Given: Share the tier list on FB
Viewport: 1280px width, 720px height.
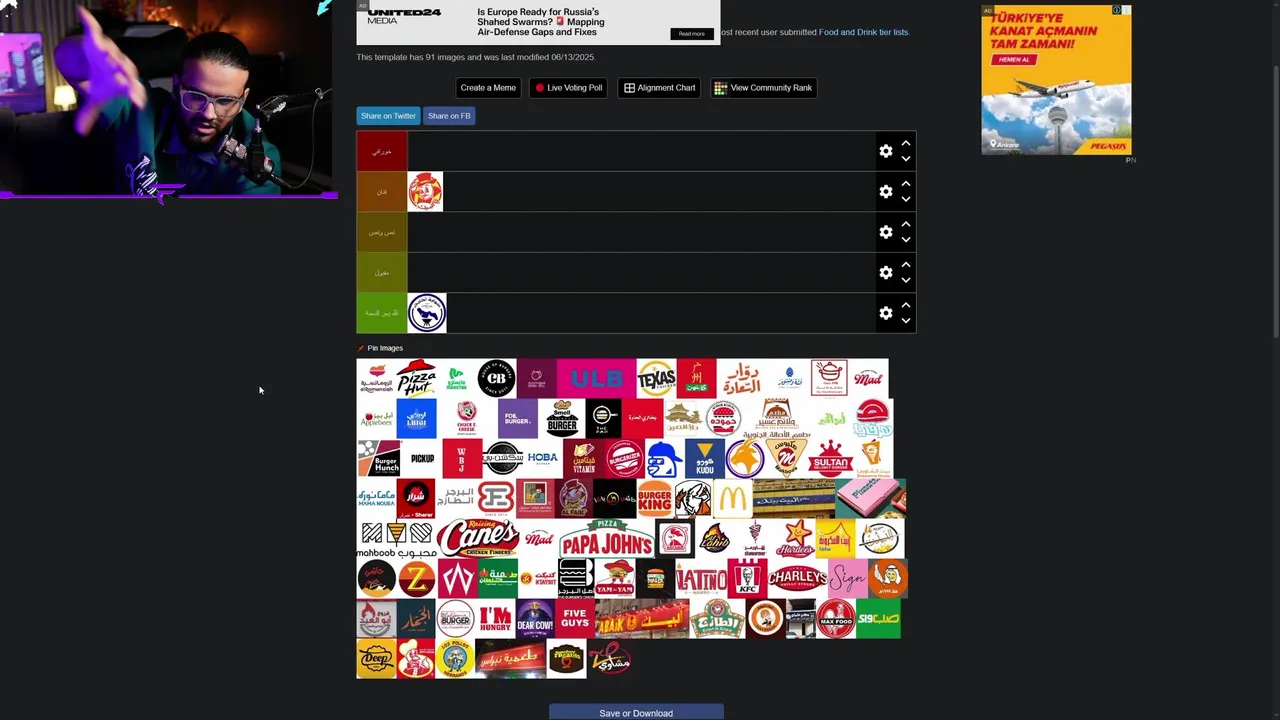Looking at the screenshot, I should tap(449, 116).
